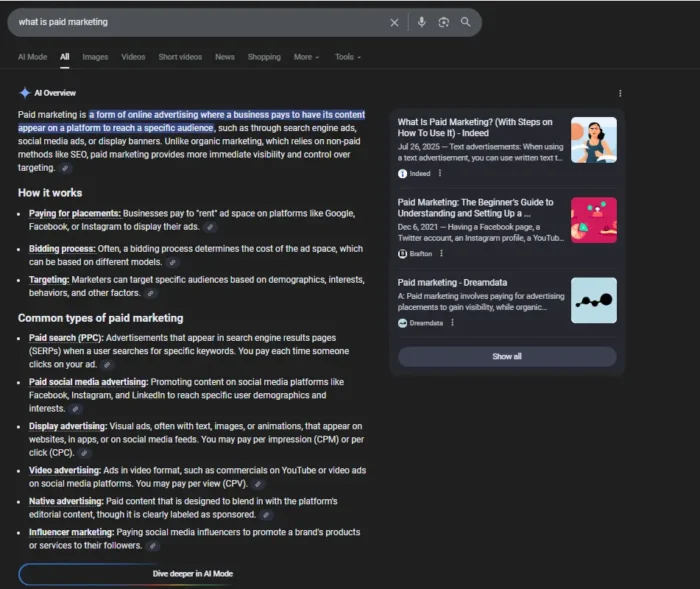Open search by image camera icon

[443, 22]
